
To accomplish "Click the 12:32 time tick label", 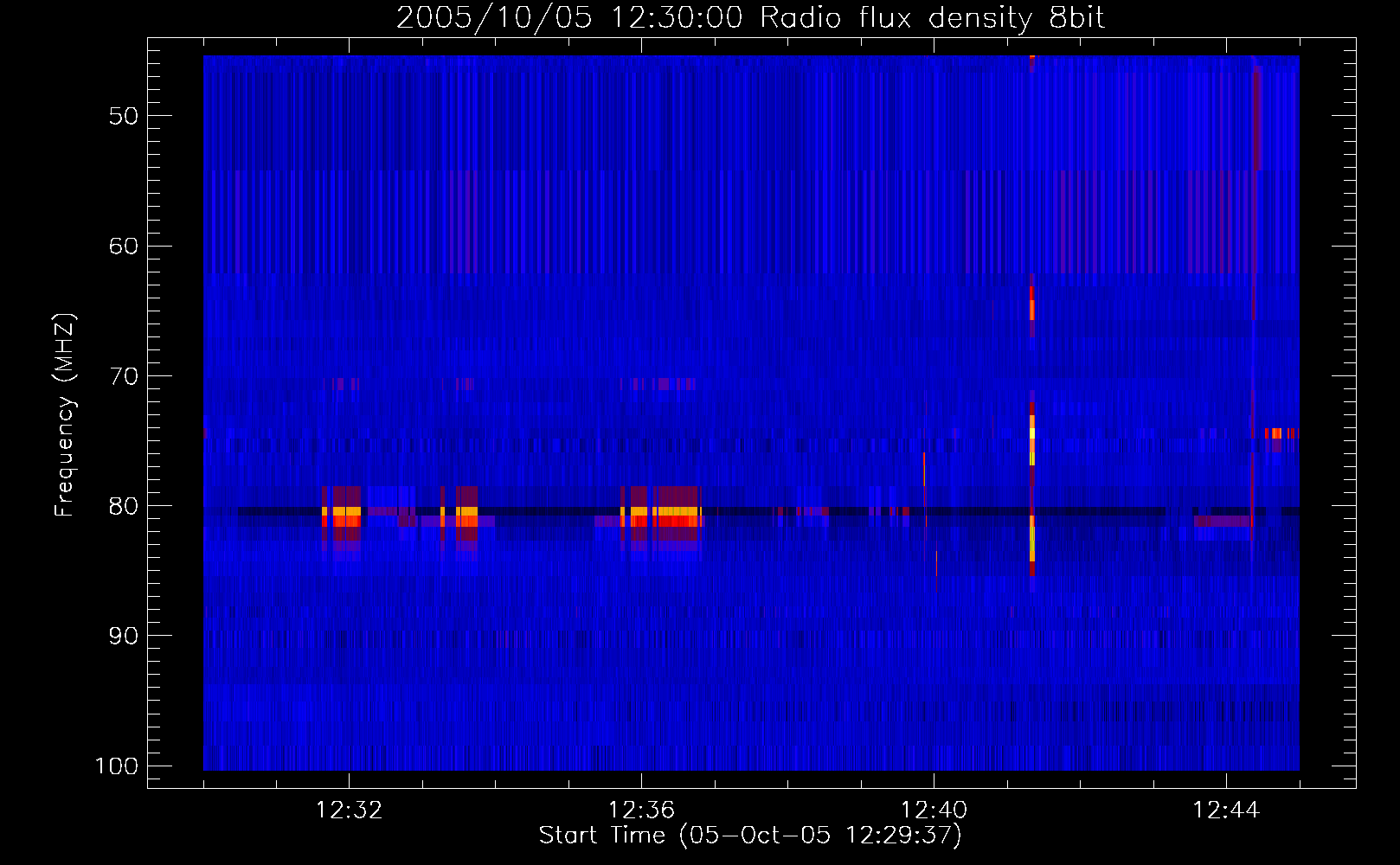I will tap(349, 811).
